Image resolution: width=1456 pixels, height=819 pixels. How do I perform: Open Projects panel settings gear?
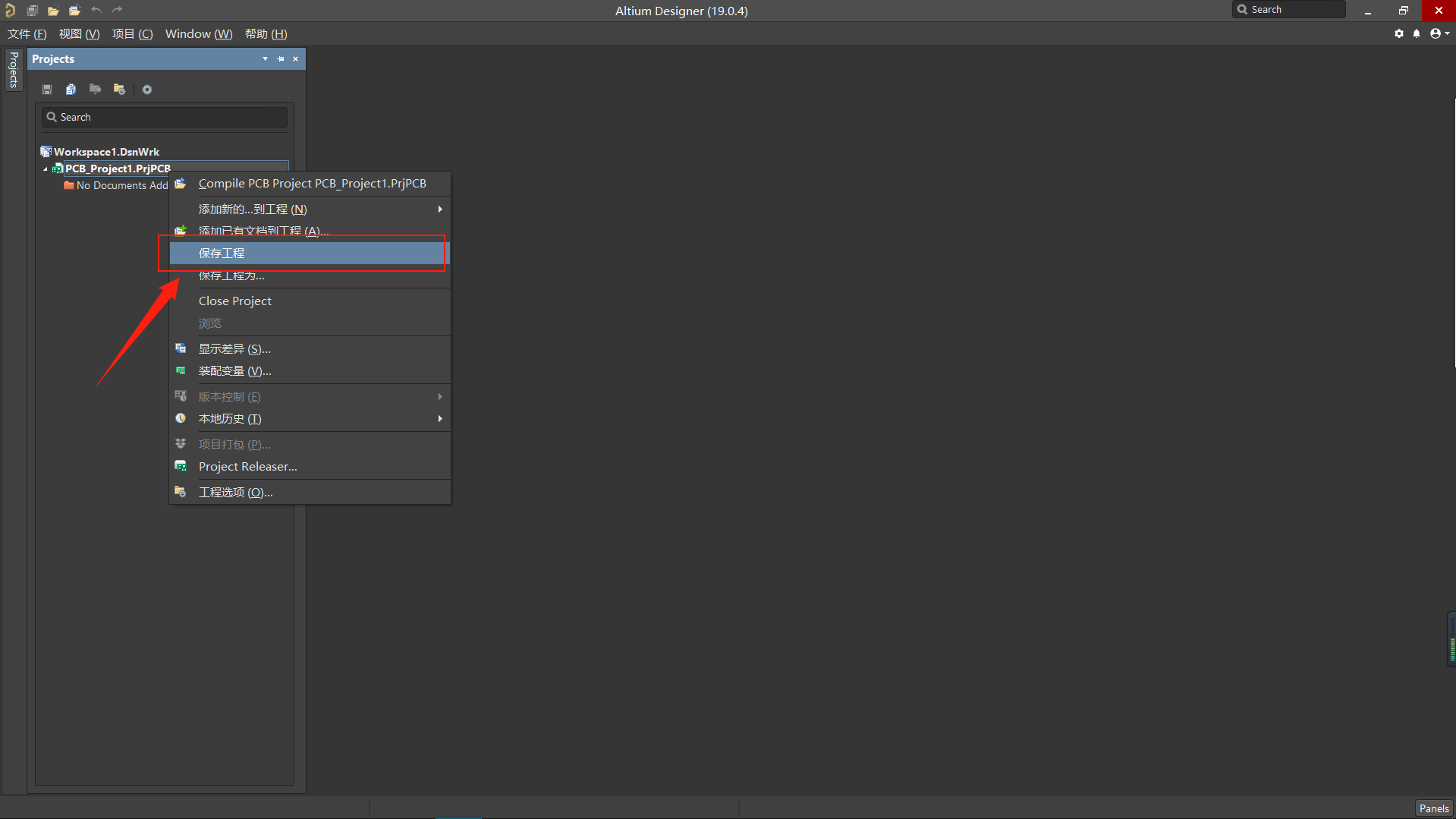(147, 90)
